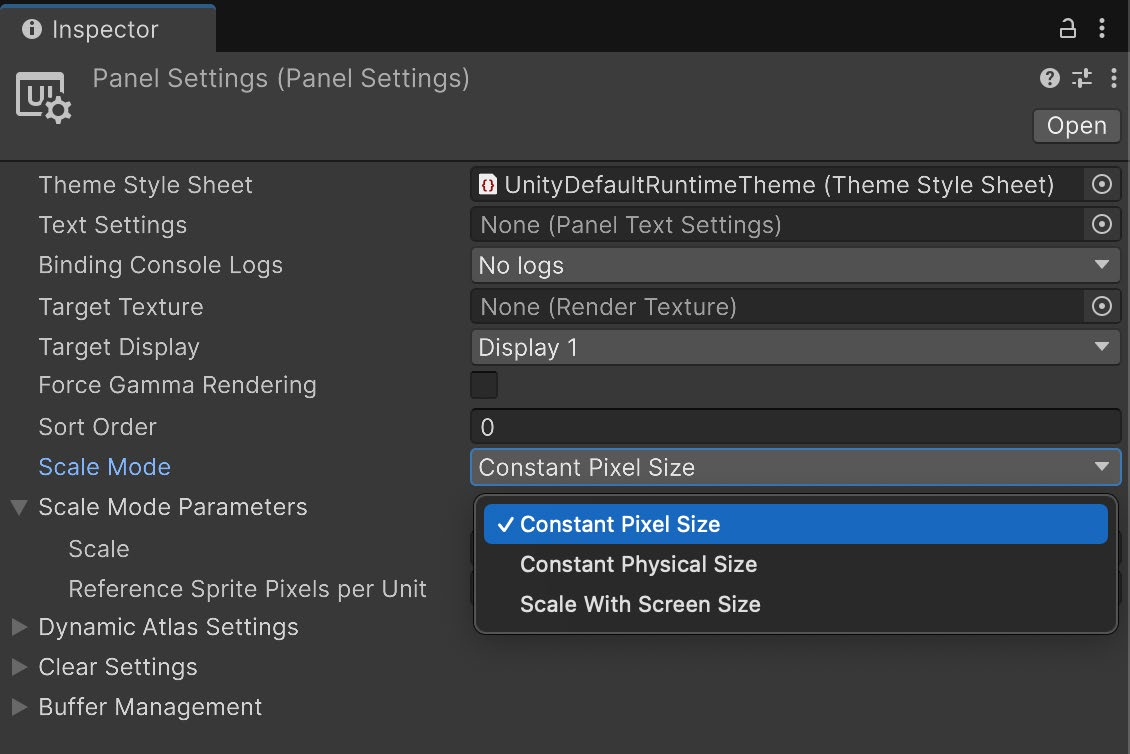Click the Sort Order label
The image size is (1130, 754).
[97, 427]
